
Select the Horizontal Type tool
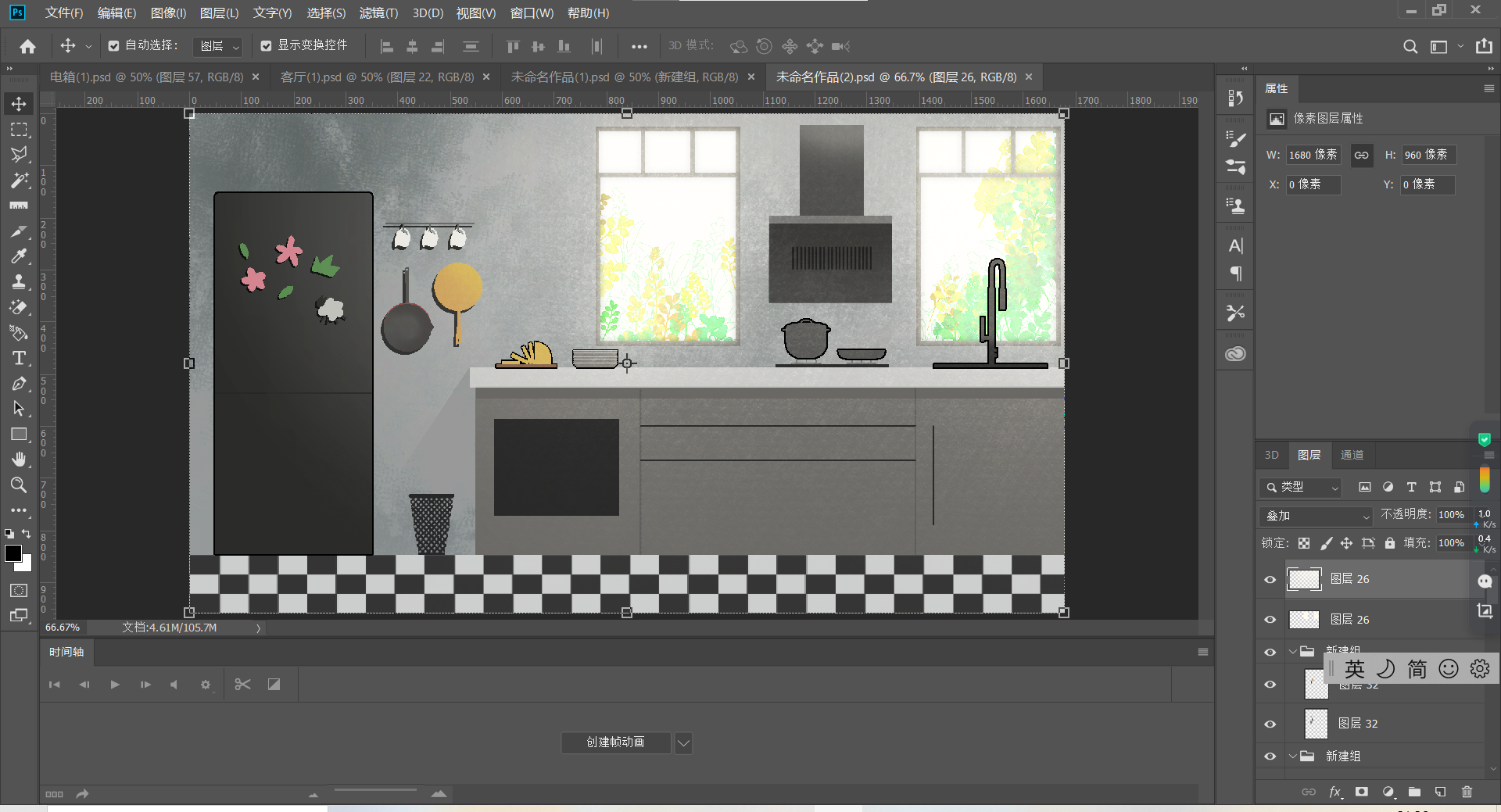(19, 359)
